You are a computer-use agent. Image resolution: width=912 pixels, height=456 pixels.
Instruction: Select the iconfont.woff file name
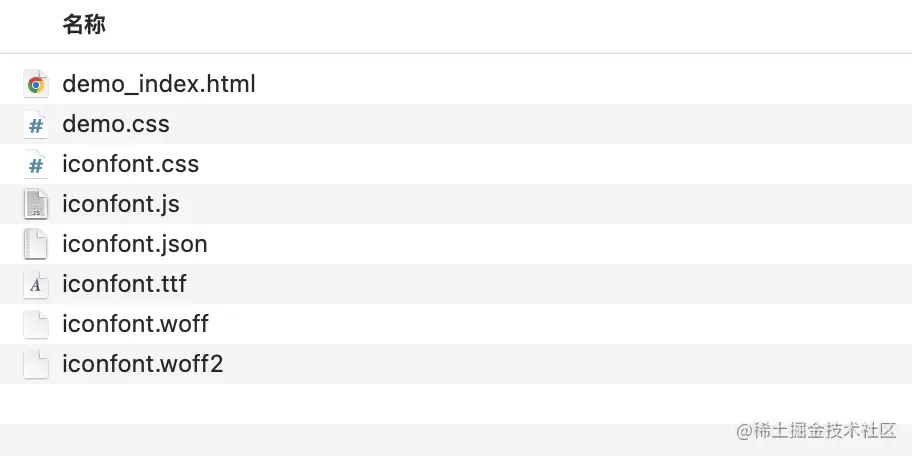135,324
